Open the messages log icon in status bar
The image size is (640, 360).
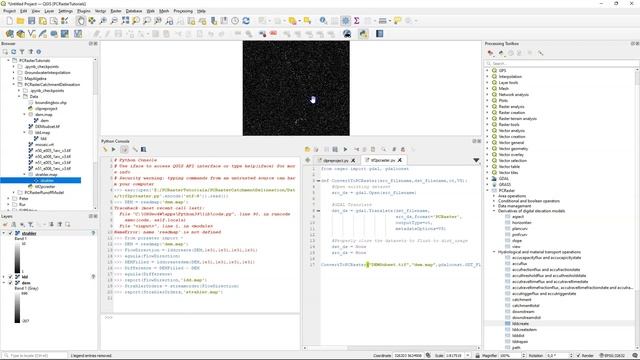(x=635, y=356)
